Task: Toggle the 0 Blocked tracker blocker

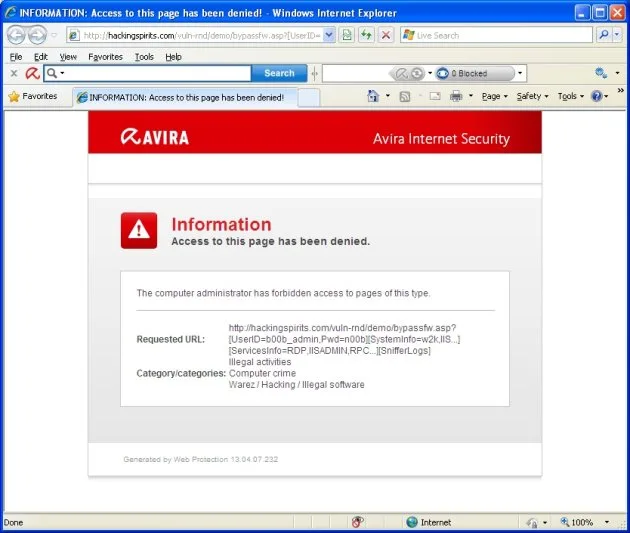Action: coord(474,74)
